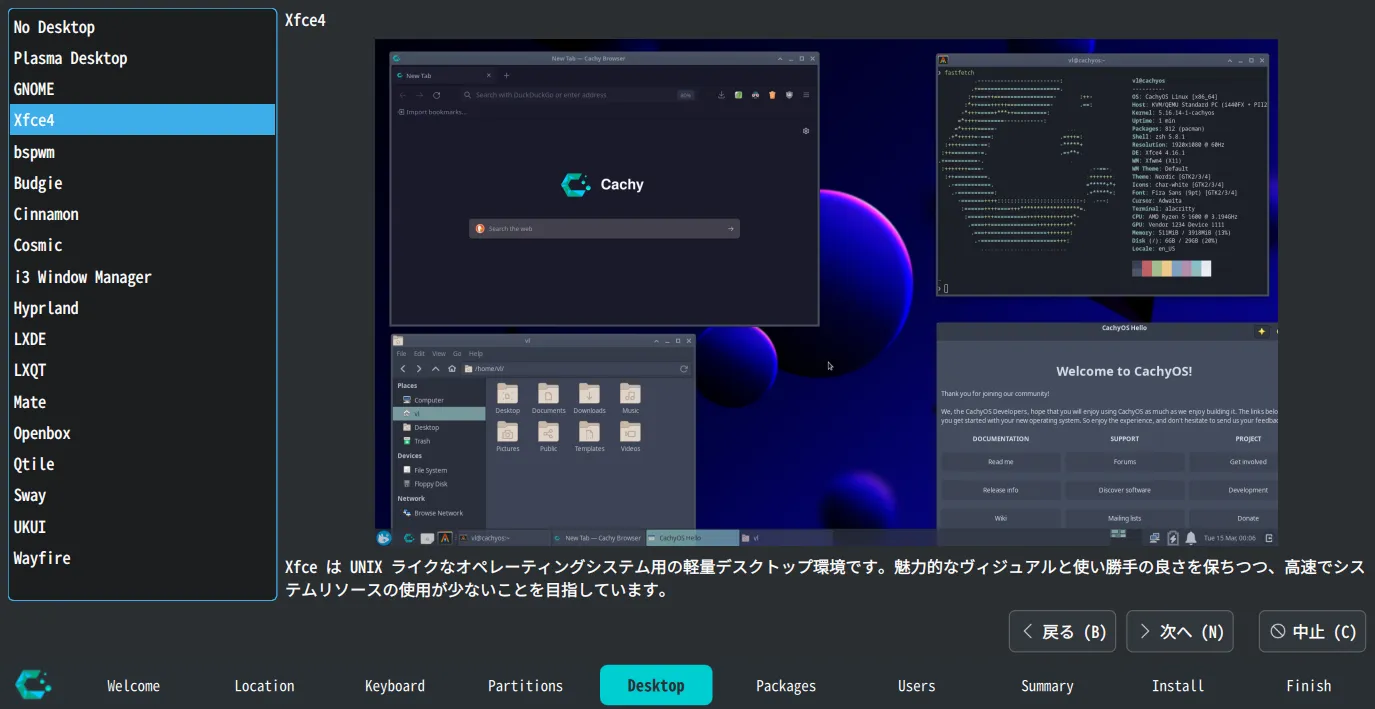Pick the LXDE desktop

142,339
